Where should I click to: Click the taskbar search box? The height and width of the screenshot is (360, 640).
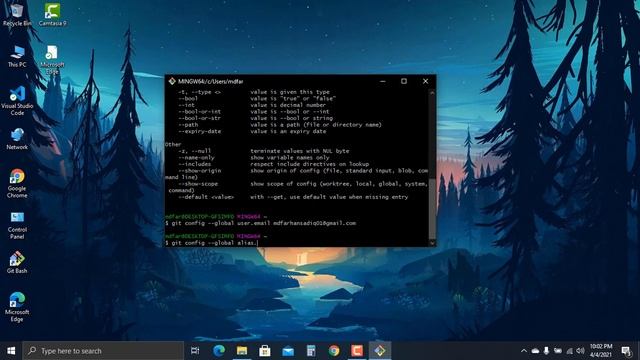[103, 351]
